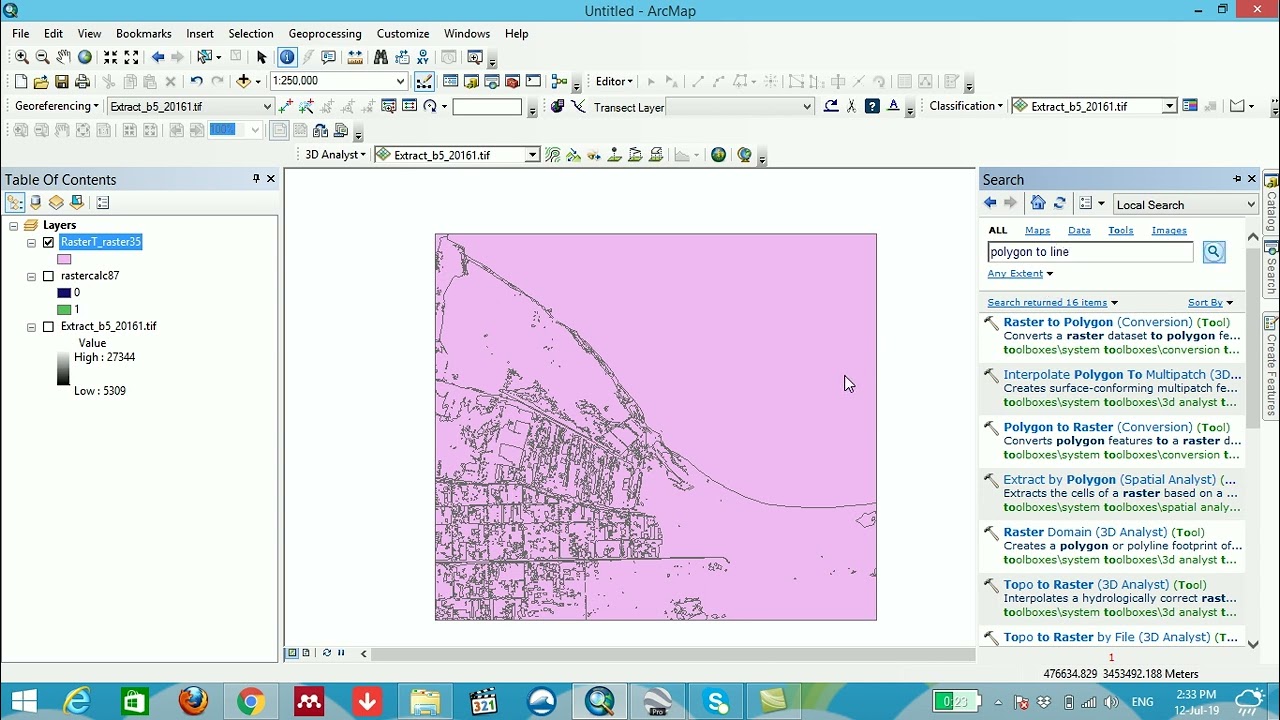Enable the Extract_b5_20161.tif layer checkbox
Screen dimensions: 1280x720
48,327
